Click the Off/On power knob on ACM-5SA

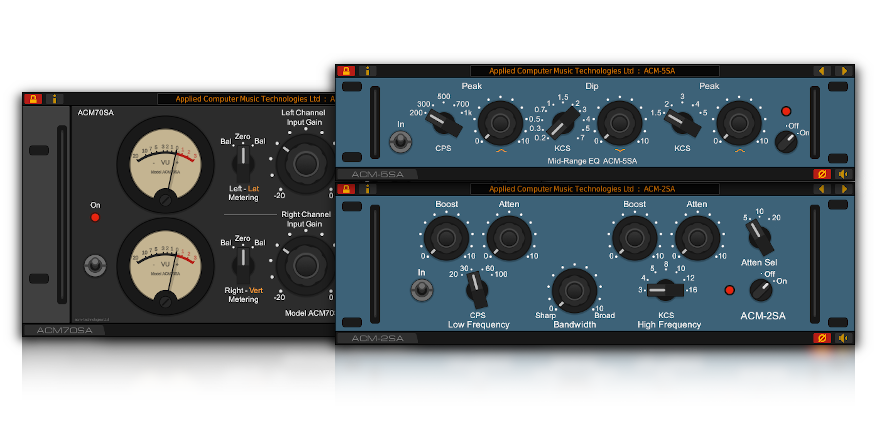(786, 141)
